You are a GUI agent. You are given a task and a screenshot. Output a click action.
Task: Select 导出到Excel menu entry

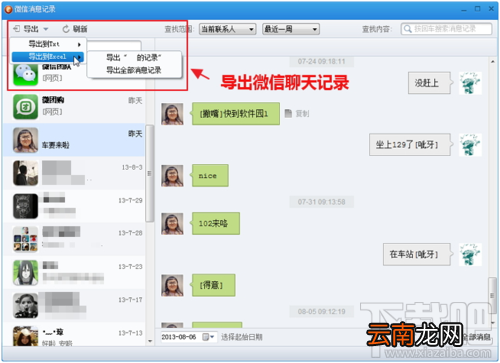(48, 57)
